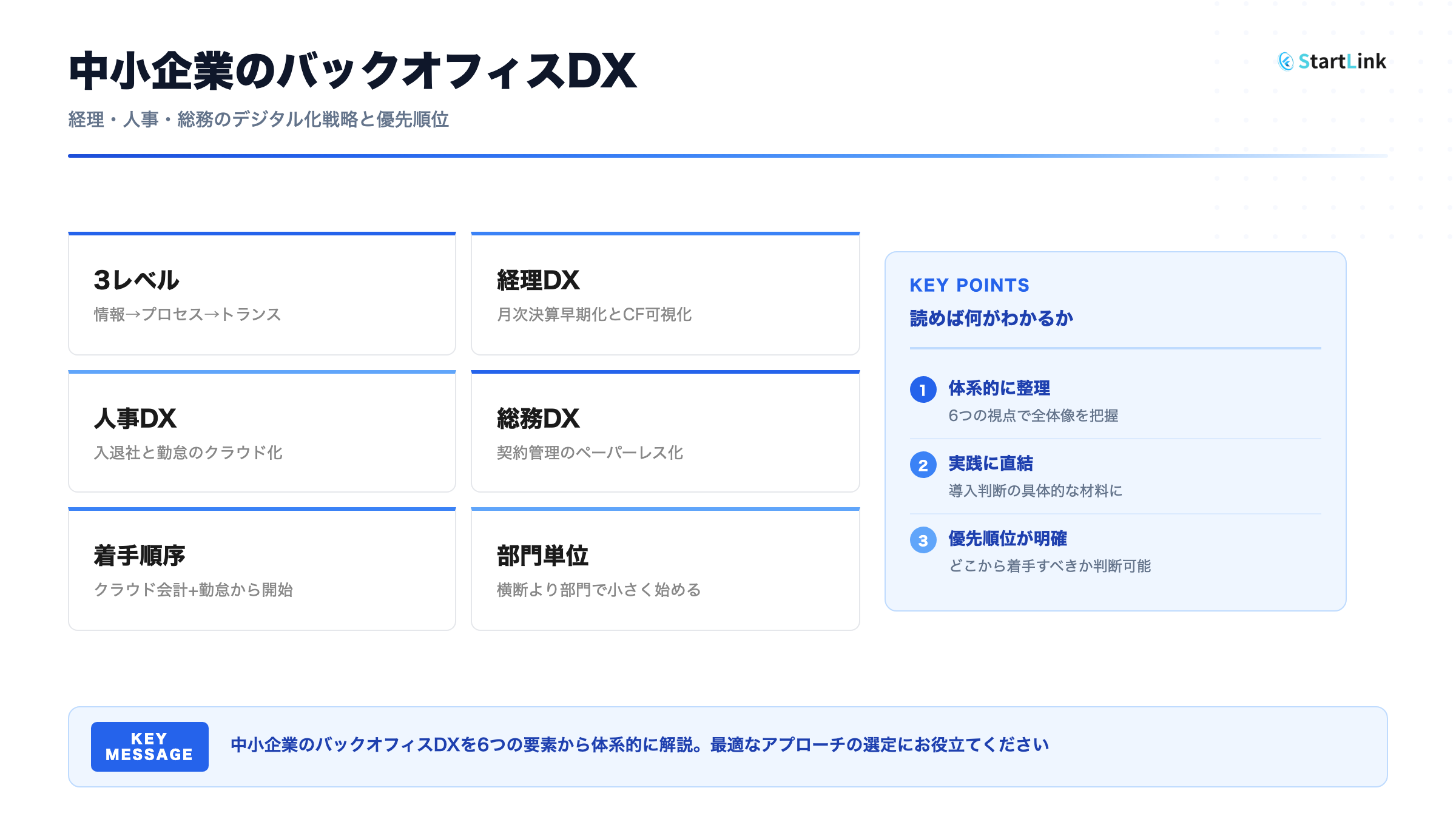The height and width of the screenshot is (819, 1456).
Task: Click the numbered circle 3 badge
Action: point(923,540)
